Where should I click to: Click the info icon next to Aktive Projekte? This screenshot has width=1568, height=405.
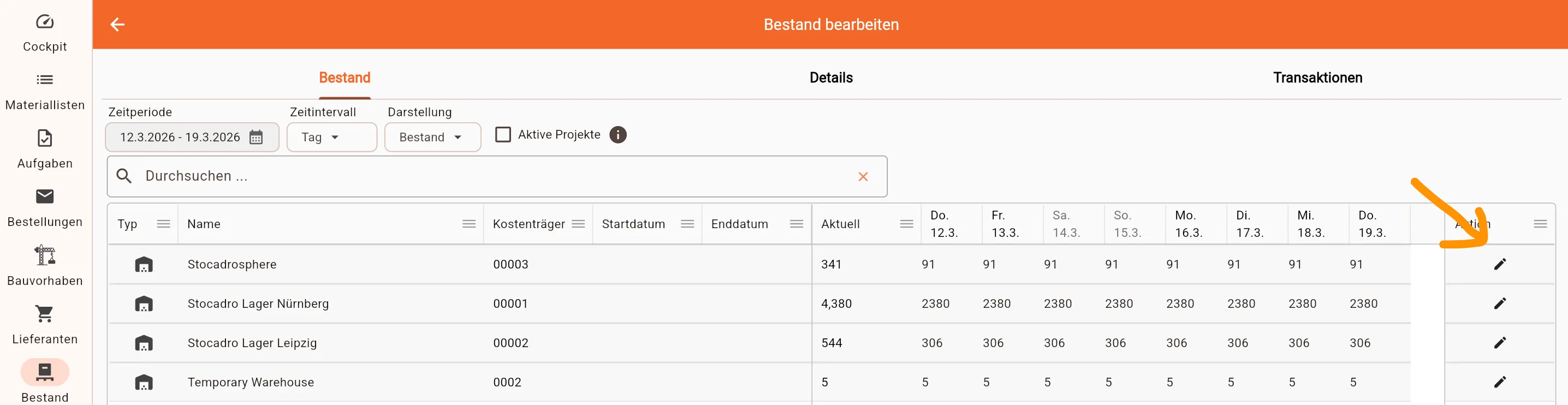(619, 134)
